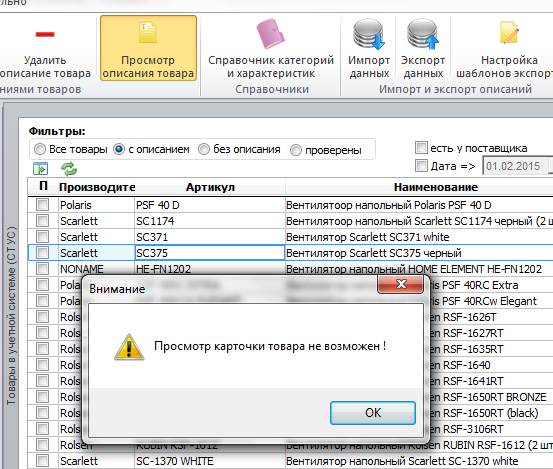This screenshot has width=553, height=469.
Task: Tick the checkbox for Scarlett SC-1370 WHITE row
Action: tap(43, 461)
